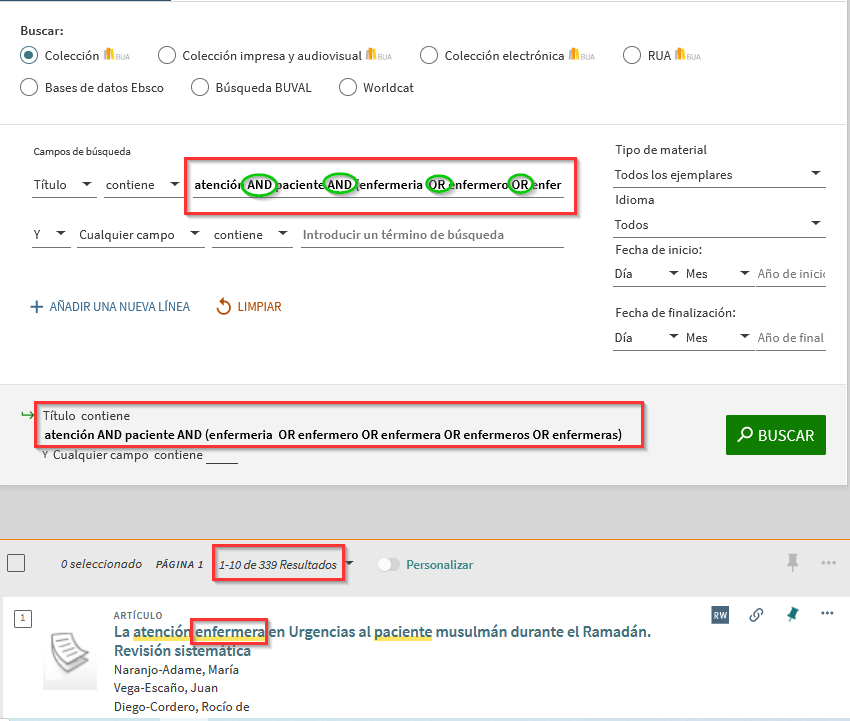This screenshot has width=850, height=721.
Task: Click AÑADIR UNA NUEVA LÍNEA
Action: 110,307
